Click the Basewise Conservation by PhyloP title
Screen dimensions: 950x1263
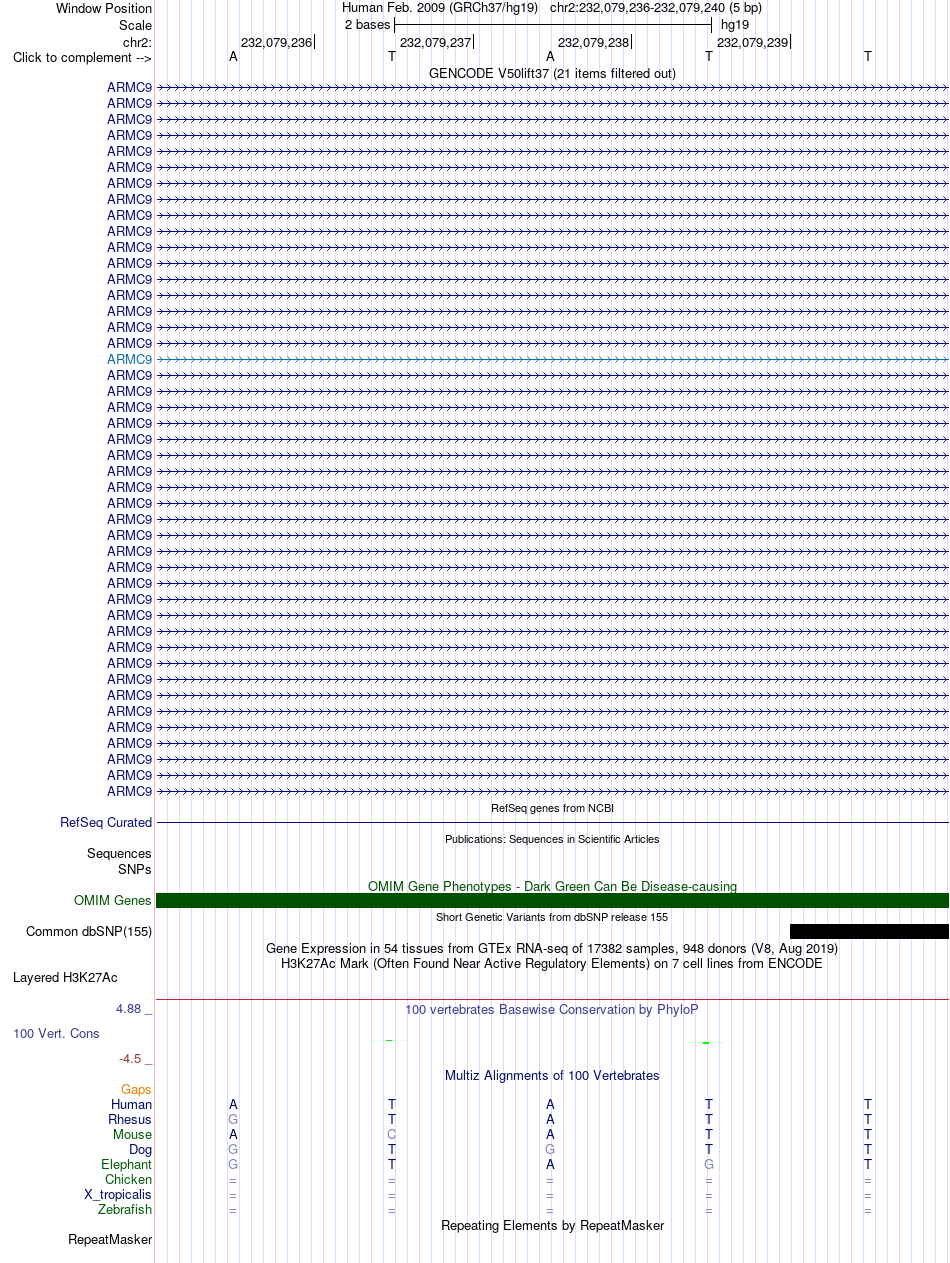pos(552,1010)
